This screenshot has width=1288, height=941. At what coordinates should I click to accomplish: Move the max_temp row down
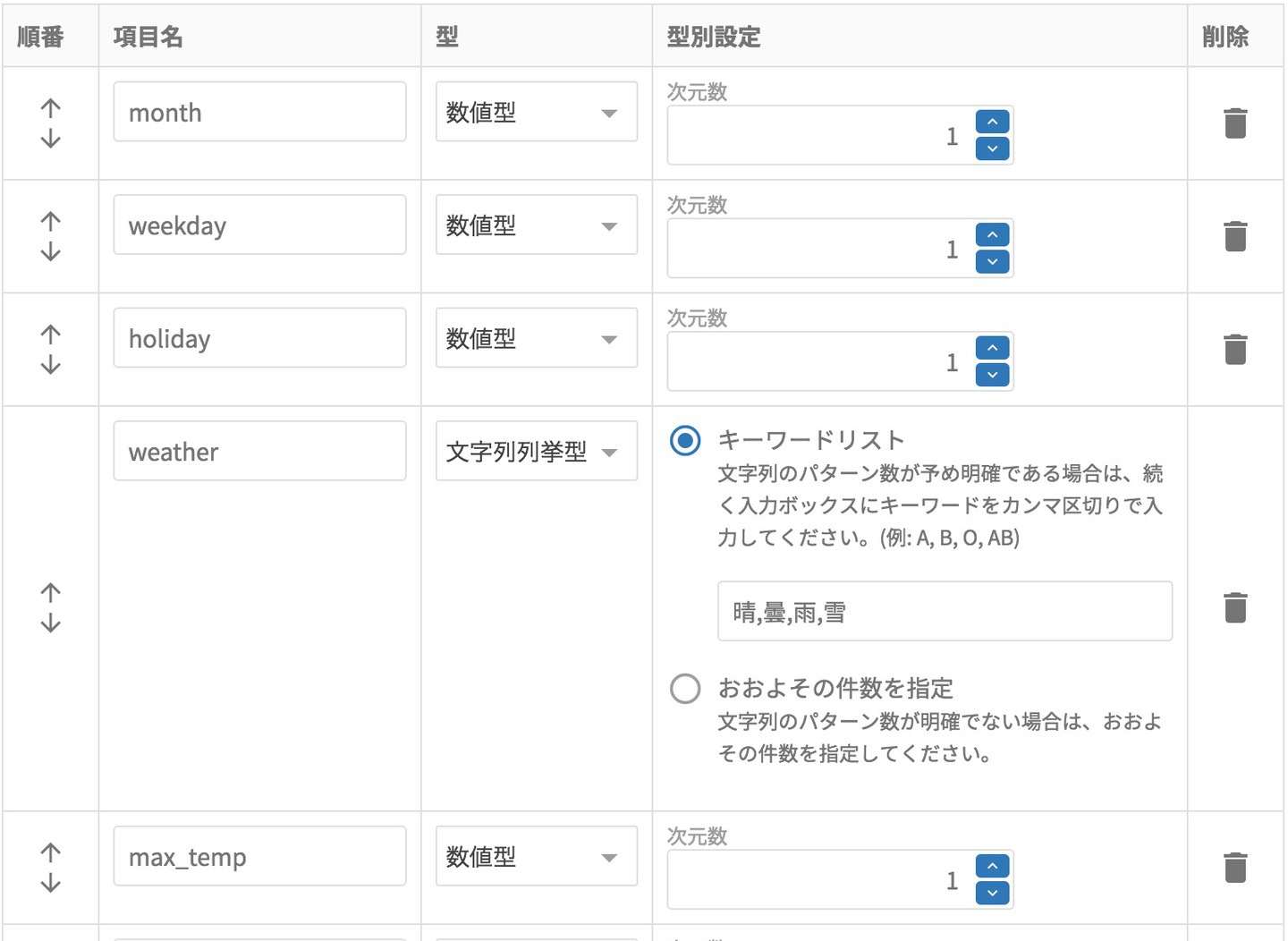(51, 883)
